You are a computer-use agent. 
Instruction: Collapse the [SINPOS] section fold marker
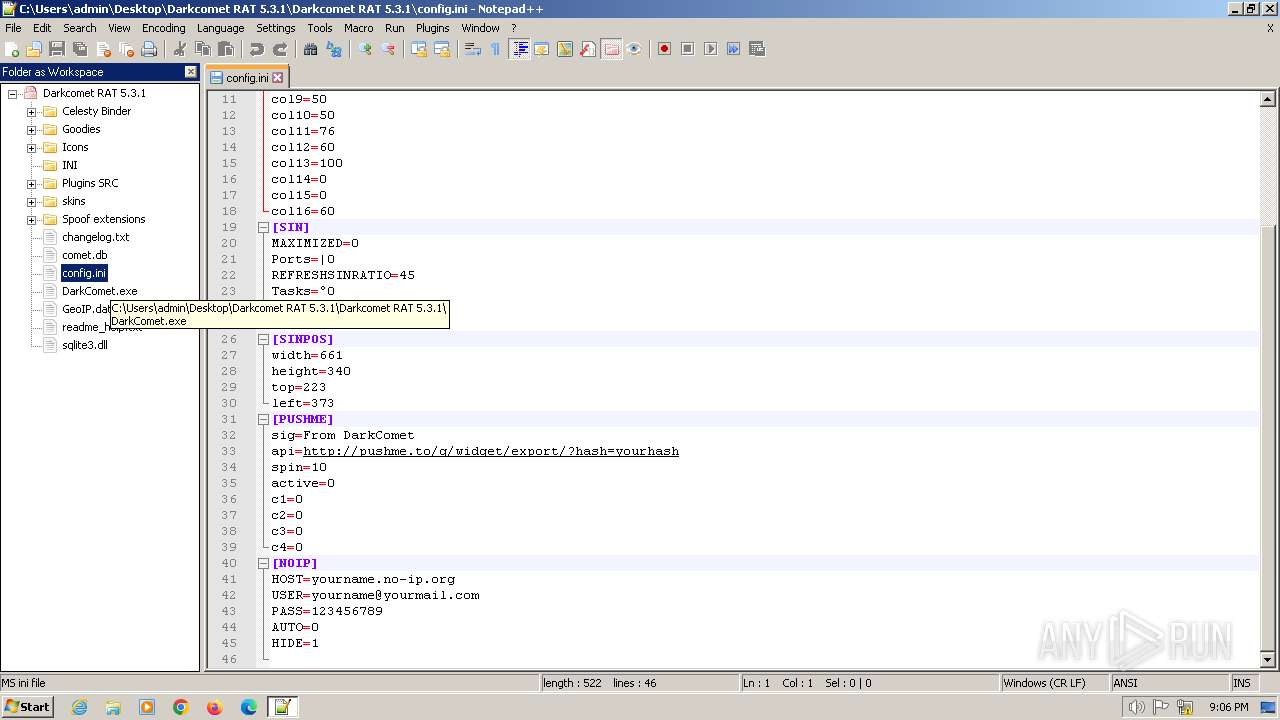(x=263, y=339)
